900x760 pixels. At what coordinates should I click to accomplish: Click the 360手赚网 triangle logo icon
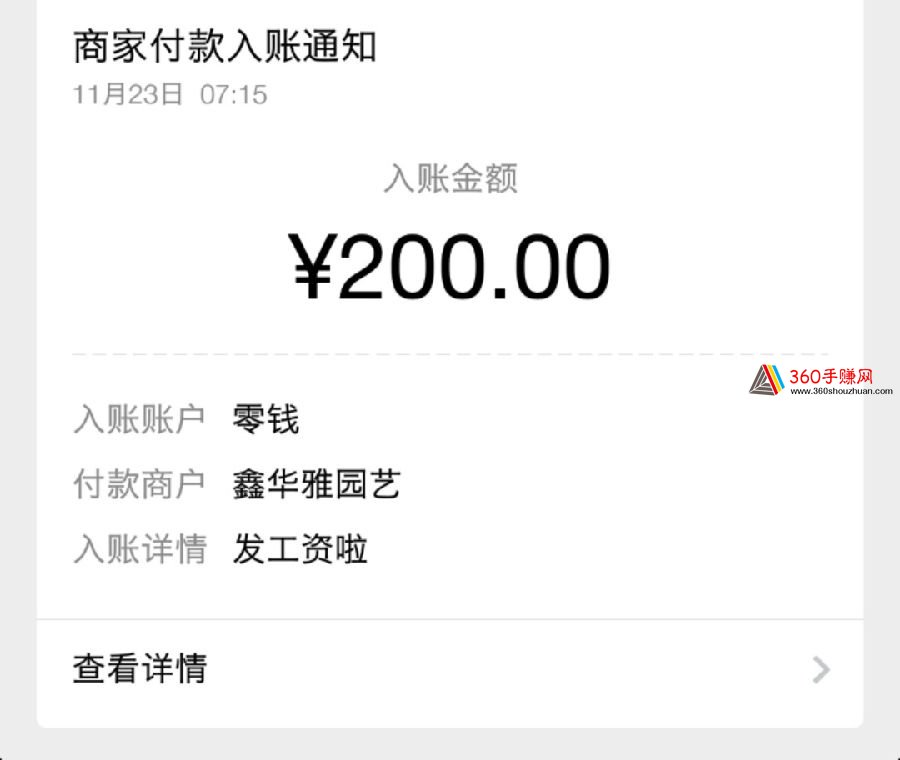767,380
